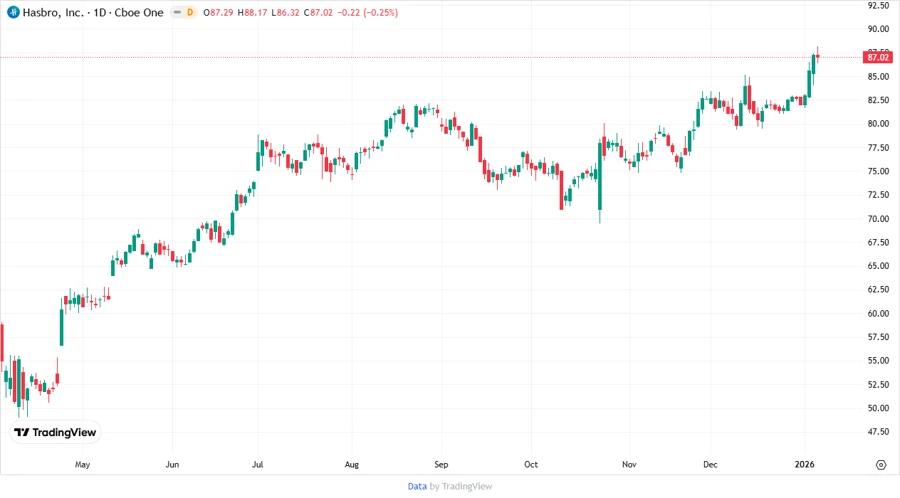Open the blue Data link
900x498 pixels.
(x=417, y=486)
